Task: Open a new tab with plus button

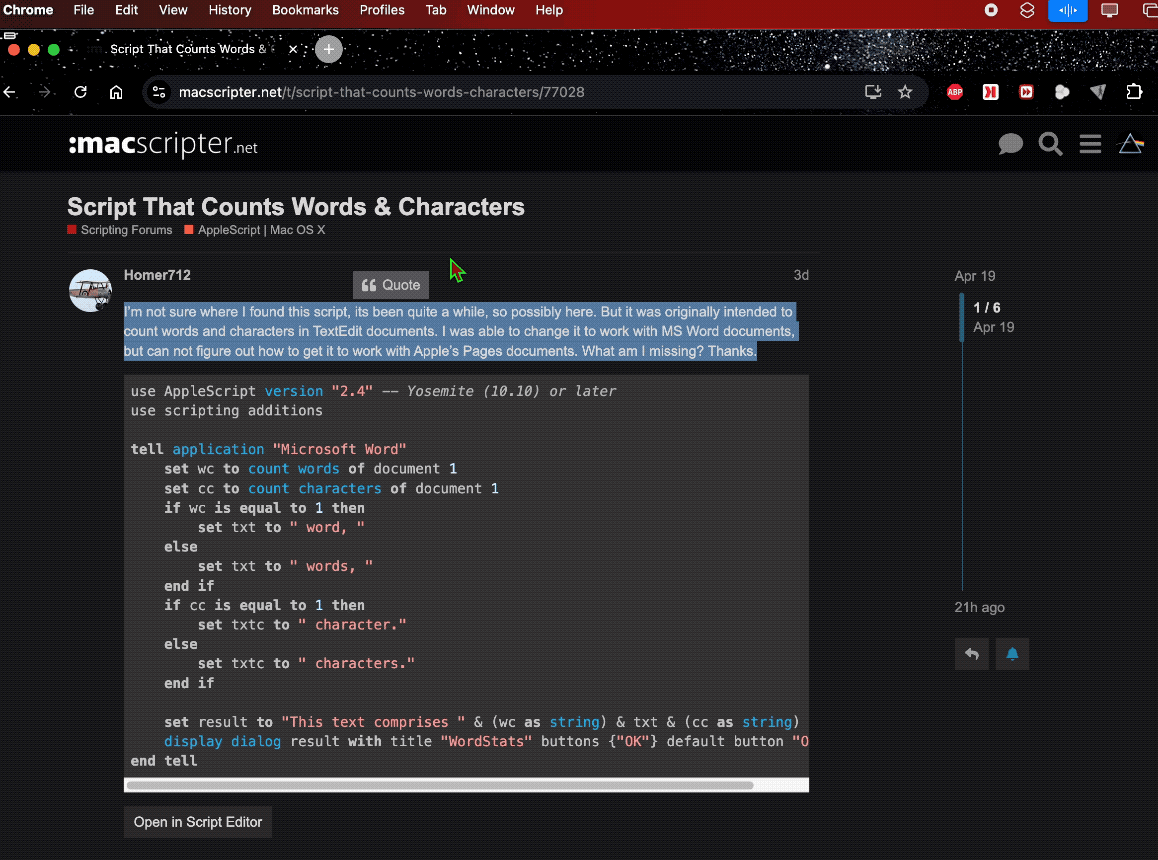Action: coord(329,50)
